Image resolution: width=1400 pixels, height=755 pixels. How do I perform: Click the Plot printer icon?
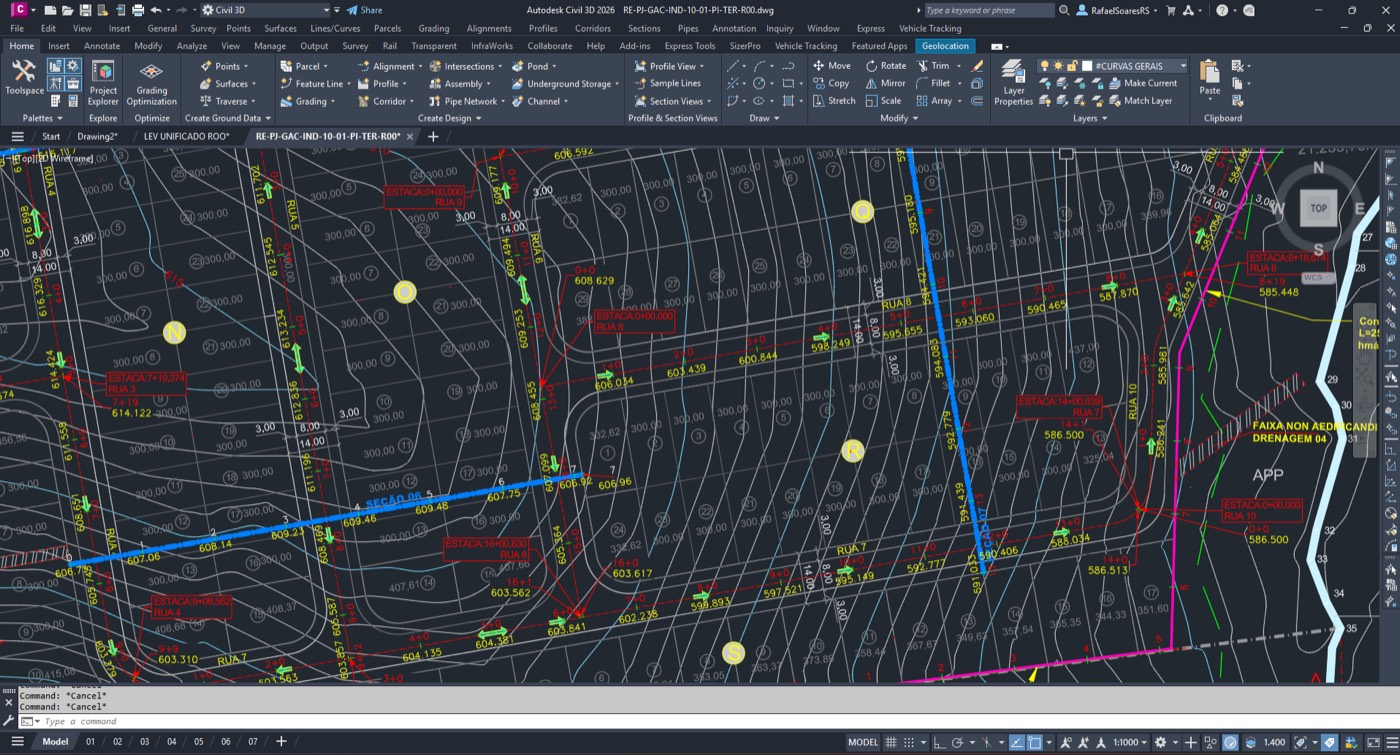pyautogui.click(x=137, y=10)
